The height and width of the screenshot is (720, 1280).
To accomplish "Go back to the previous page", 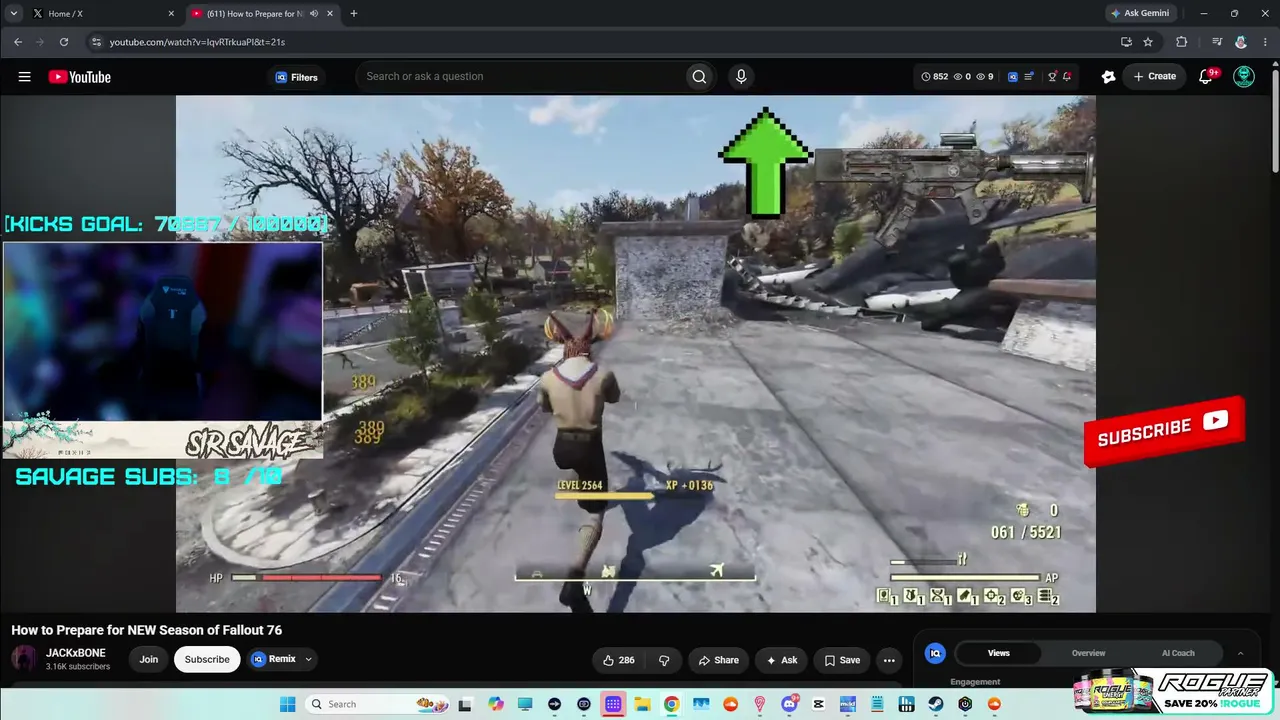I will point(18,42).
